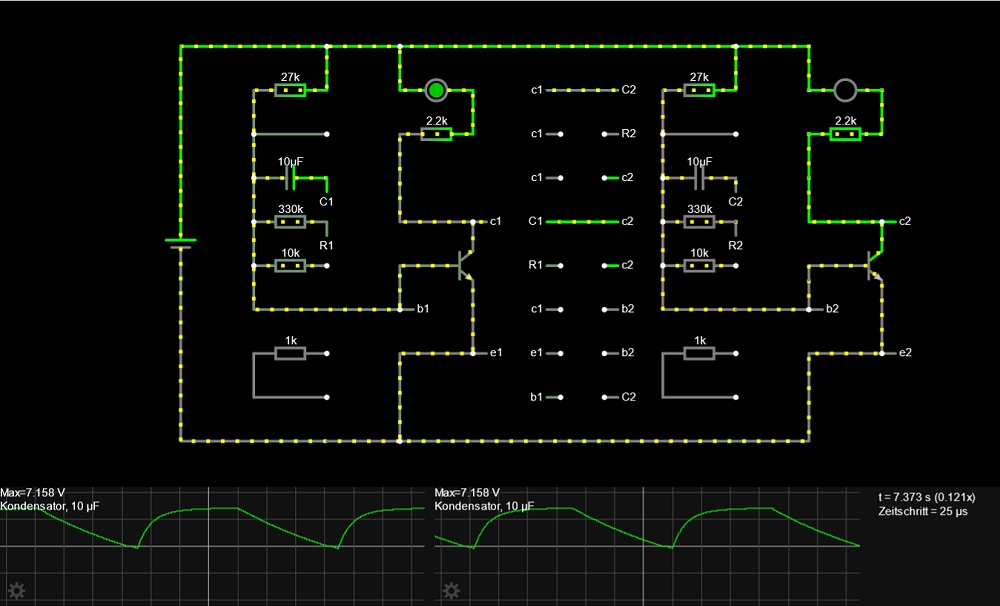
Task: Click the left 2.2k resistor
Action: pyautogui.click(x=436, y=133)
